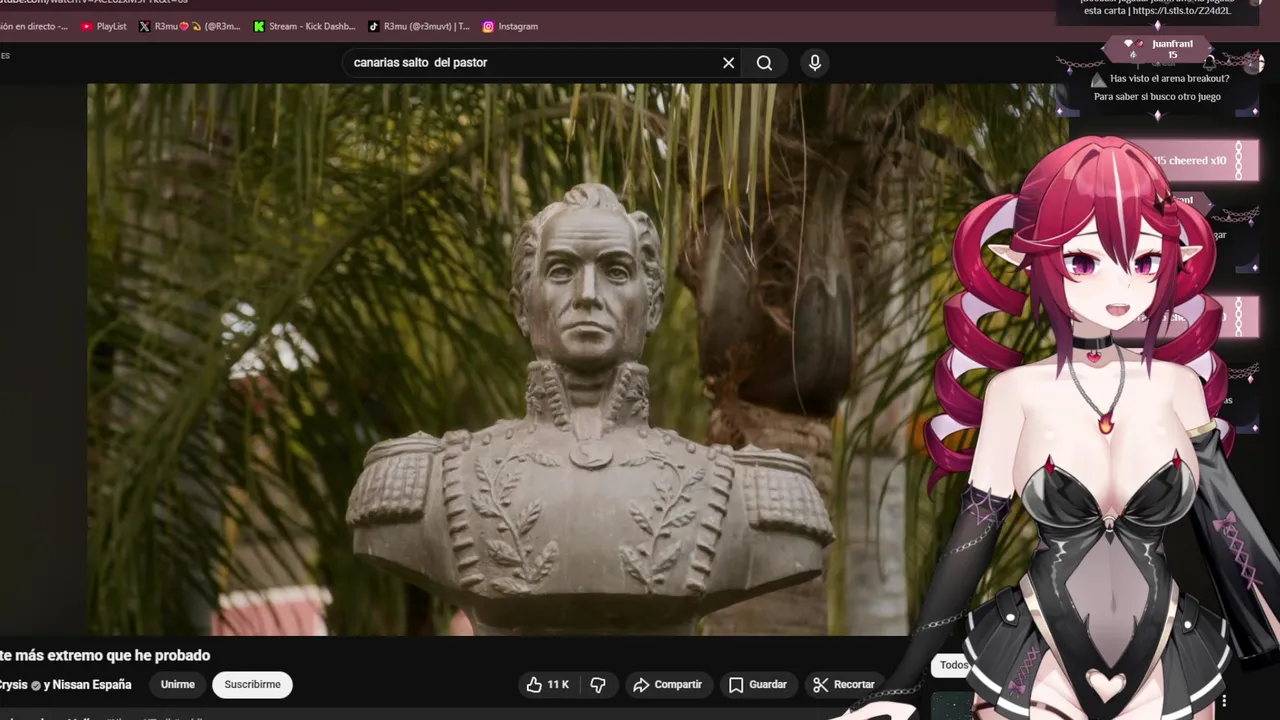This screenshot has width=1280, height=720.
Task: Open the PlayList bookmark
Action: click(x=103, y=26)
